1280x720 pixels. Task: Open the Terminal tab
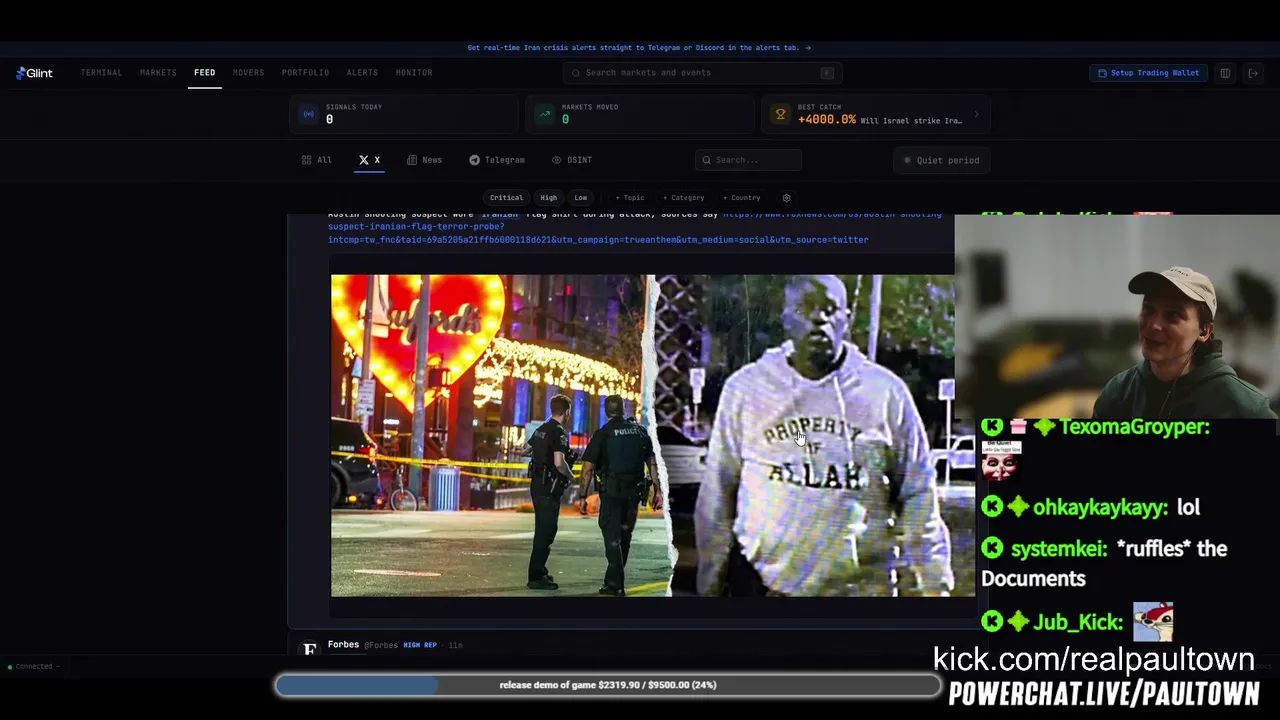[101, 73]
